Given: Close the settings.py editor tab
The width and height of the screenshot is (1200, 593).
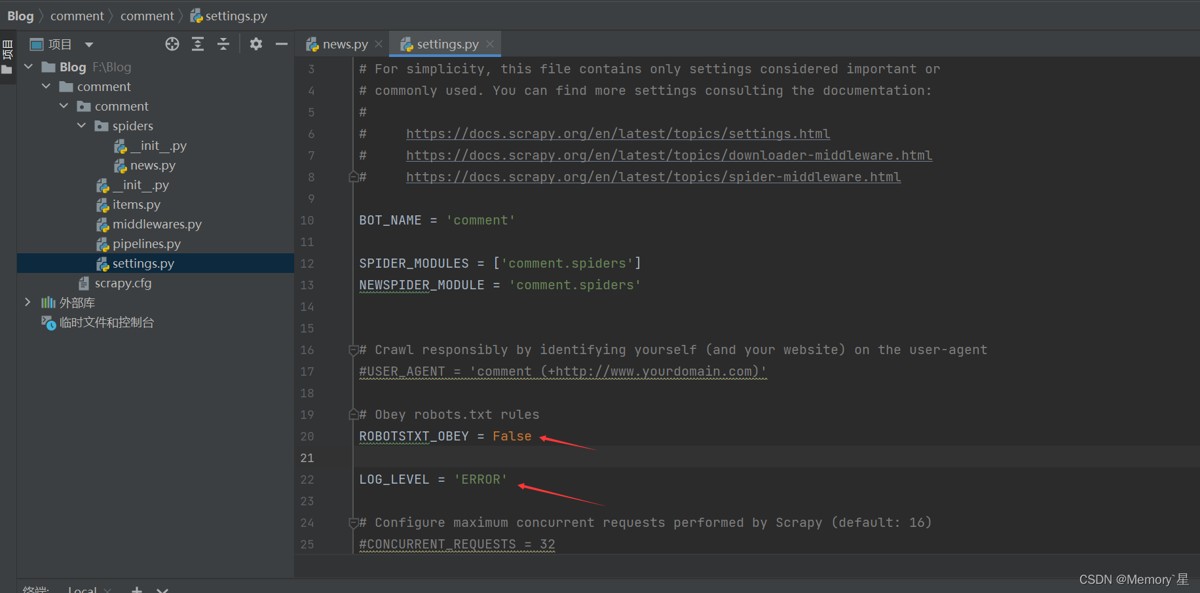Looking at the screenshot, I should coord(490,44).
